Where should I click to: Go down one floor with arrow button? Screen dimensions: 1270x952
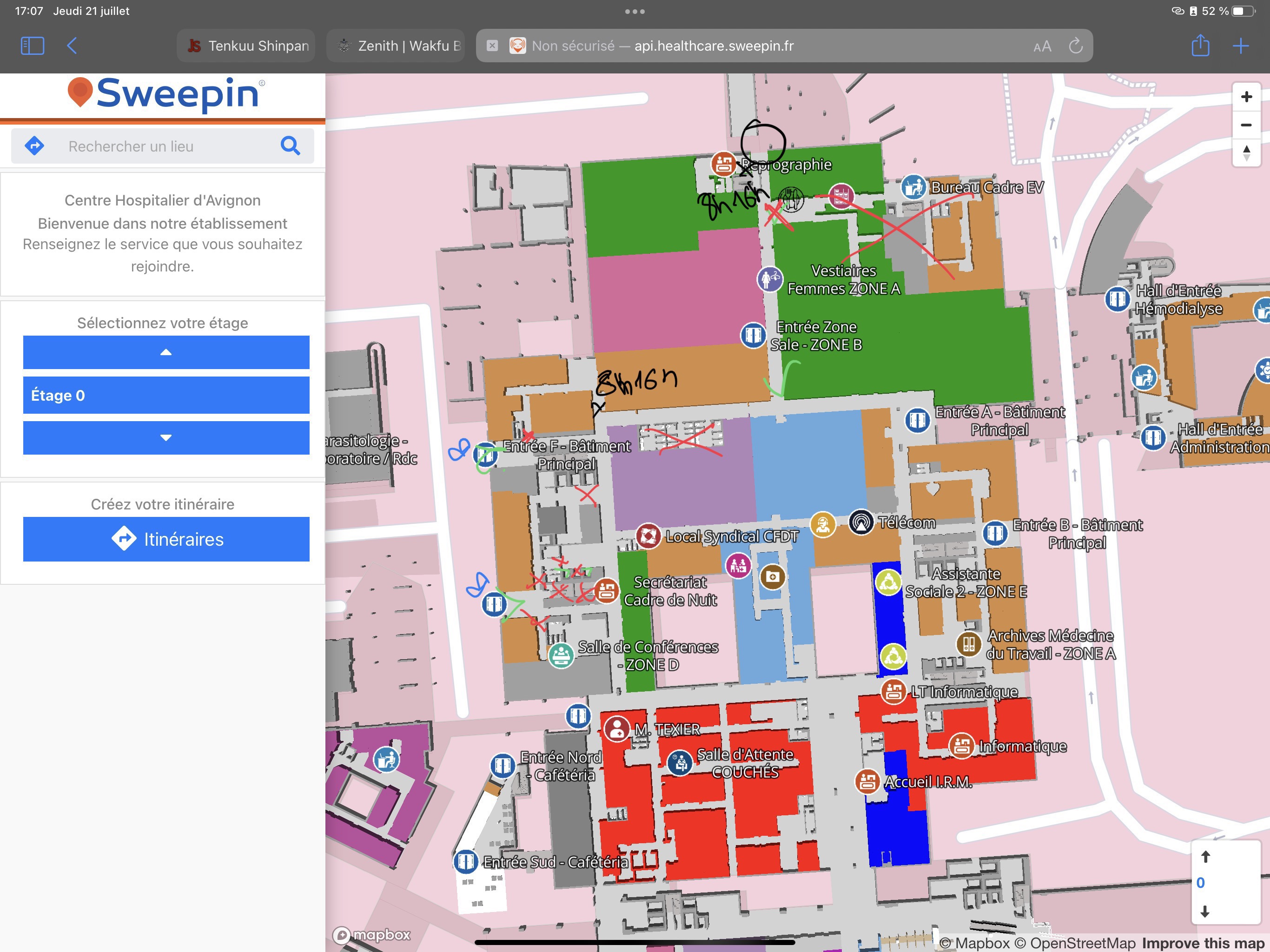click(x=166, y=437)
